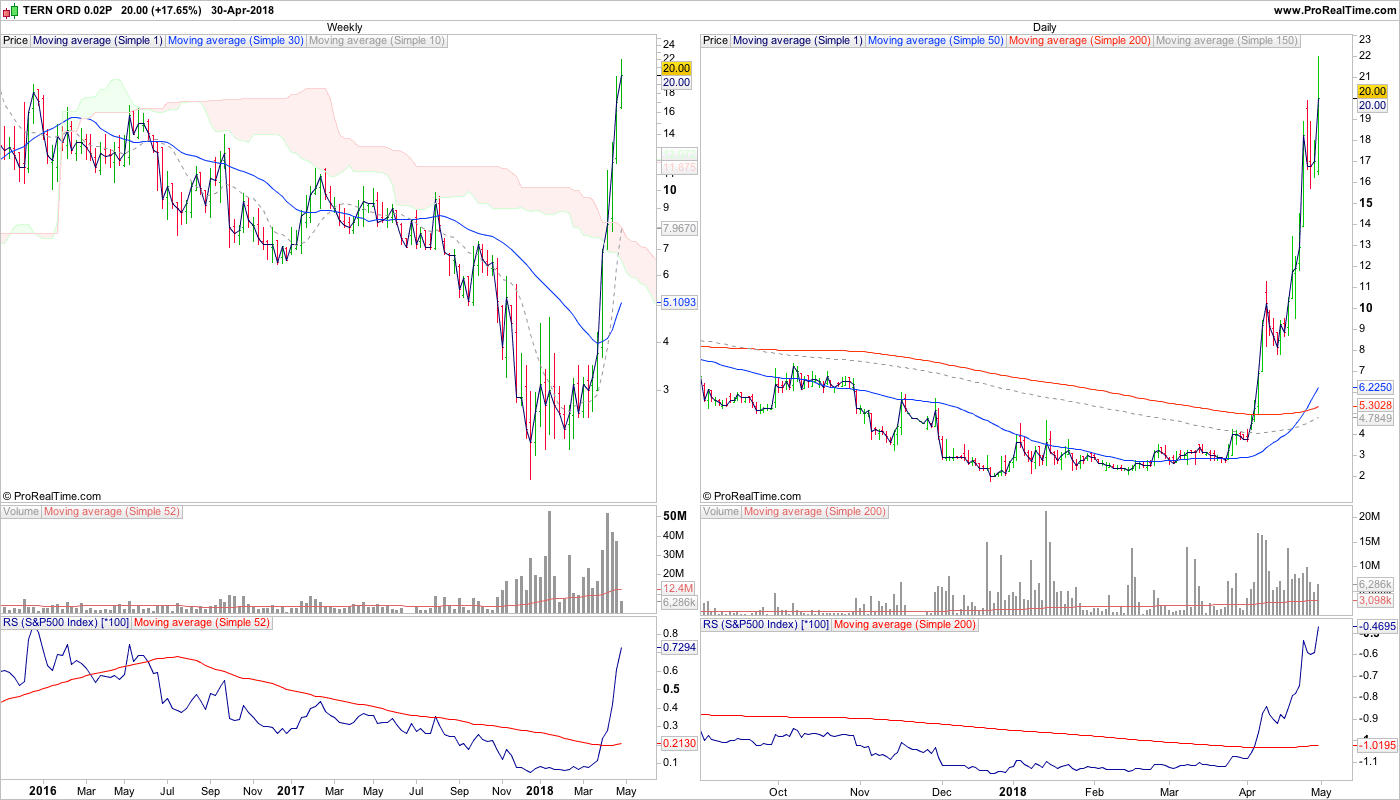
Task: Click the Price legend label on Weekly chart
Action: tap(16, 41)
